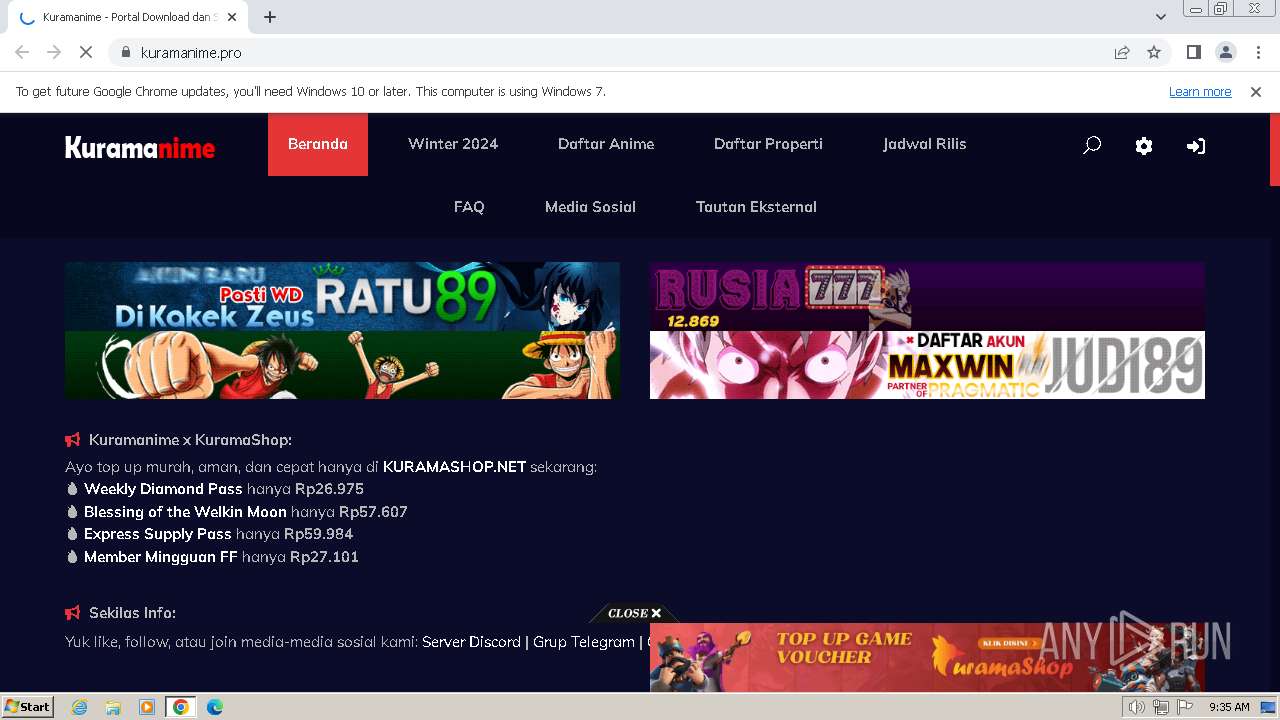Click the JUDI89 Maxwin banner
The height and width of the screenshot is (720, 1280).
pyautogui.click(x=927, y=365)
